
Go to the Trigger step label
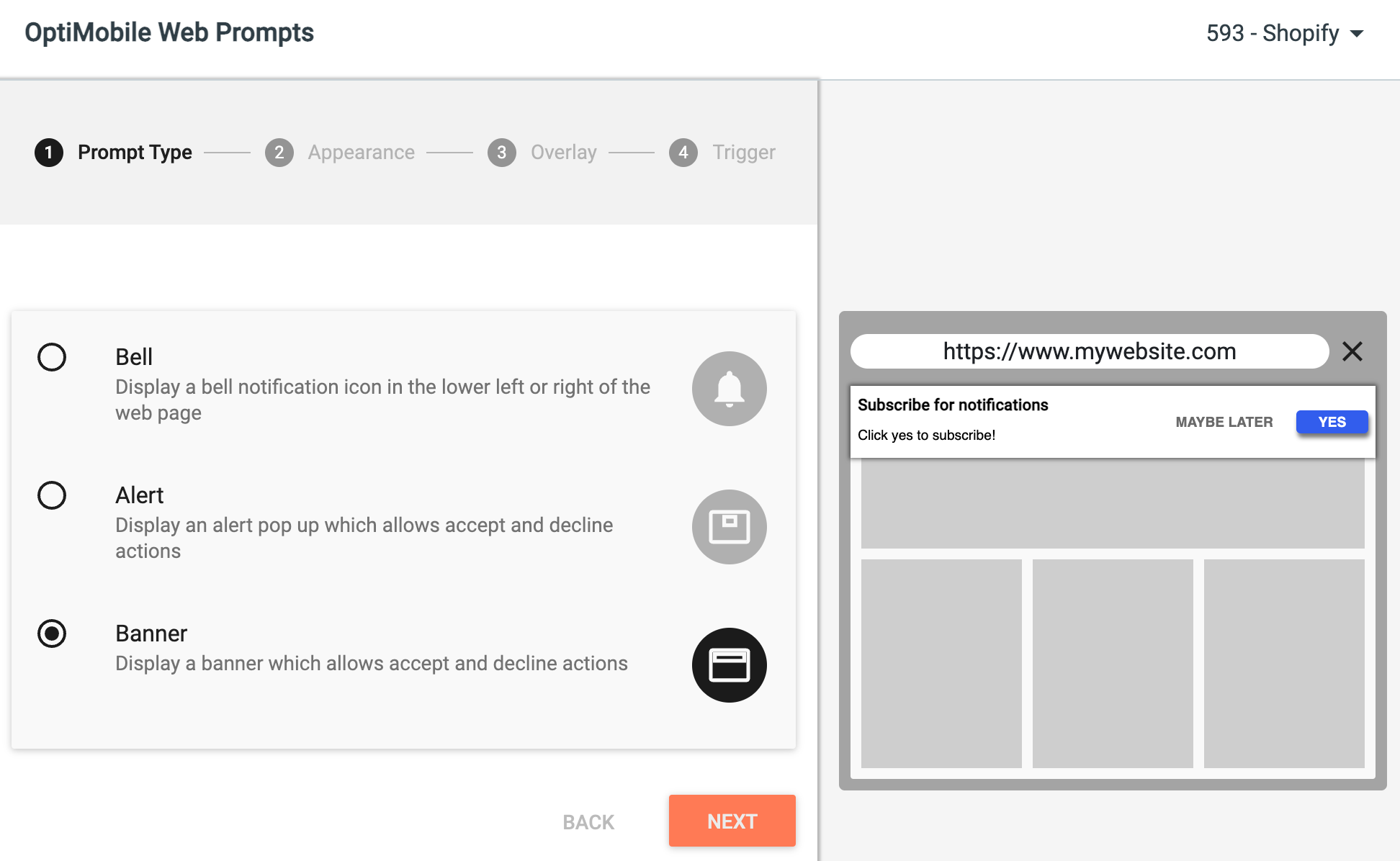(x=744, y=153)
